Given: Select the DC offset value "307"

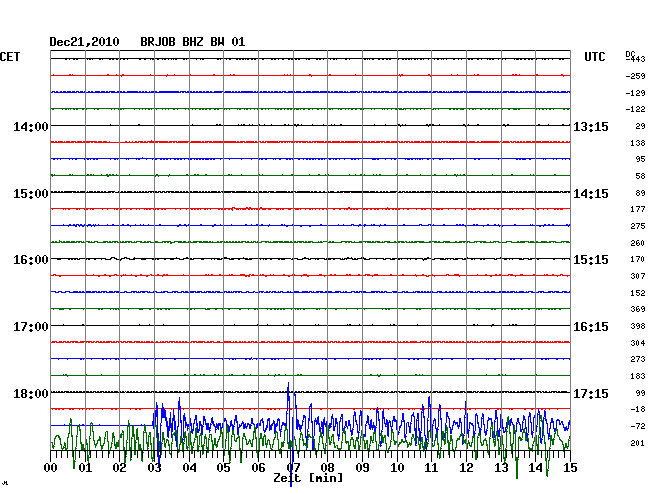Looking at the screenshot, I should (638, 276).
